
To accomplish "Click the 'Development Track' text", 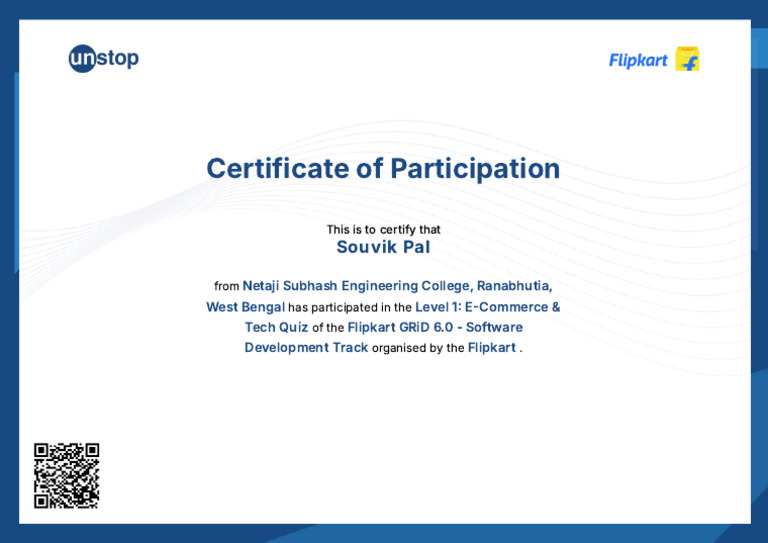I will [306, 348].
